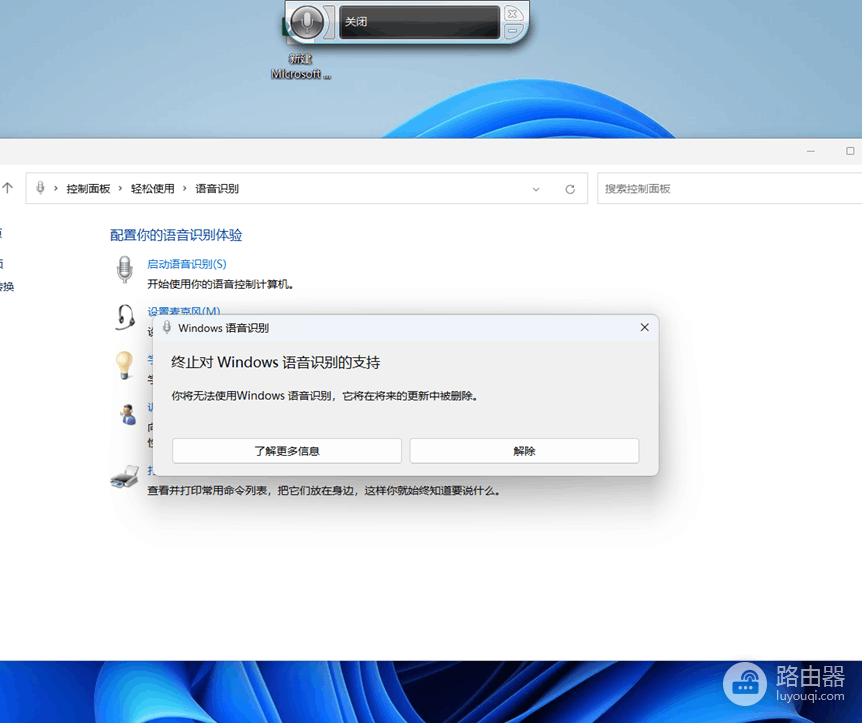
Task: Focus the 搜索控制面板 search field
Action: point(729,188)
